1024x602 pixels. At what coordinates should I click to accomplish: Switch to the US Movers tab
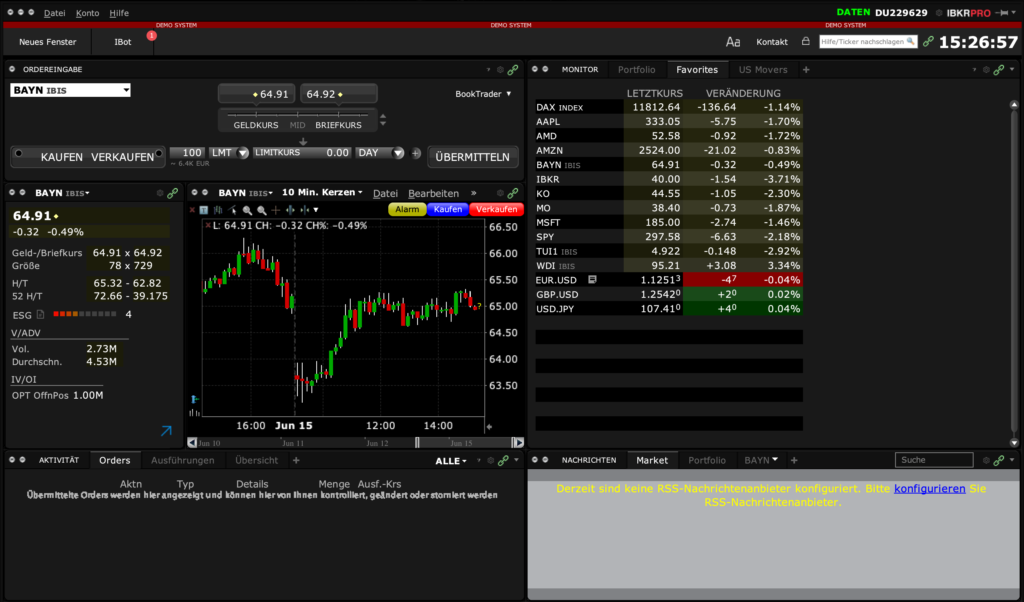(763, 69)
